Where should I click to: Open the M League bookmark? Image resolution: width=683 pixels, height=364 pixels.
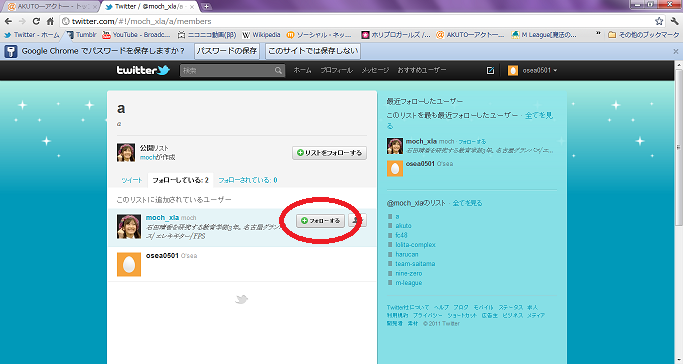click(544, 35)
